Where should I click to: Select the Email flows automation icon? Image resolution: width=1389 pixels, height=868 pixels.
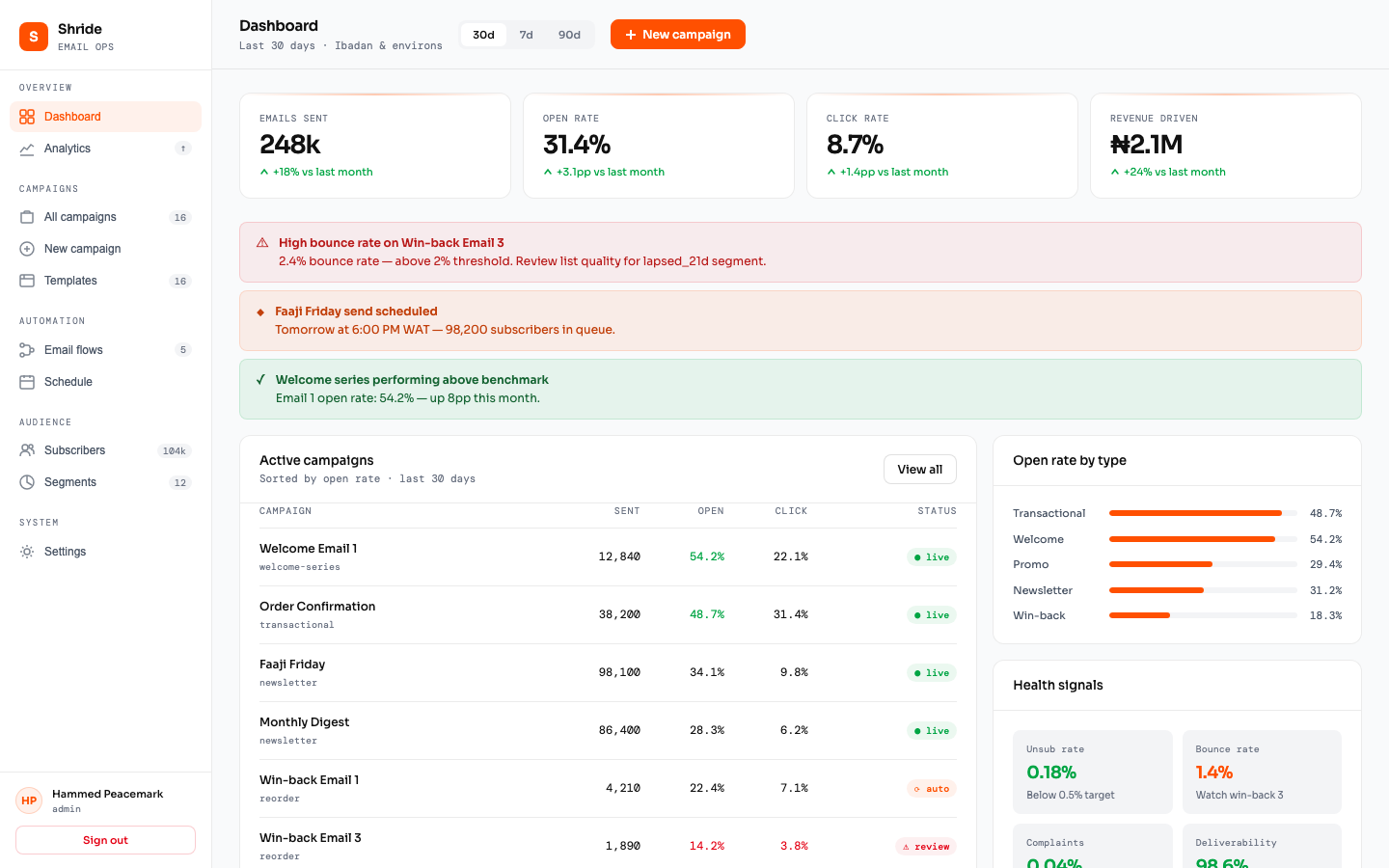click(26, 349)
